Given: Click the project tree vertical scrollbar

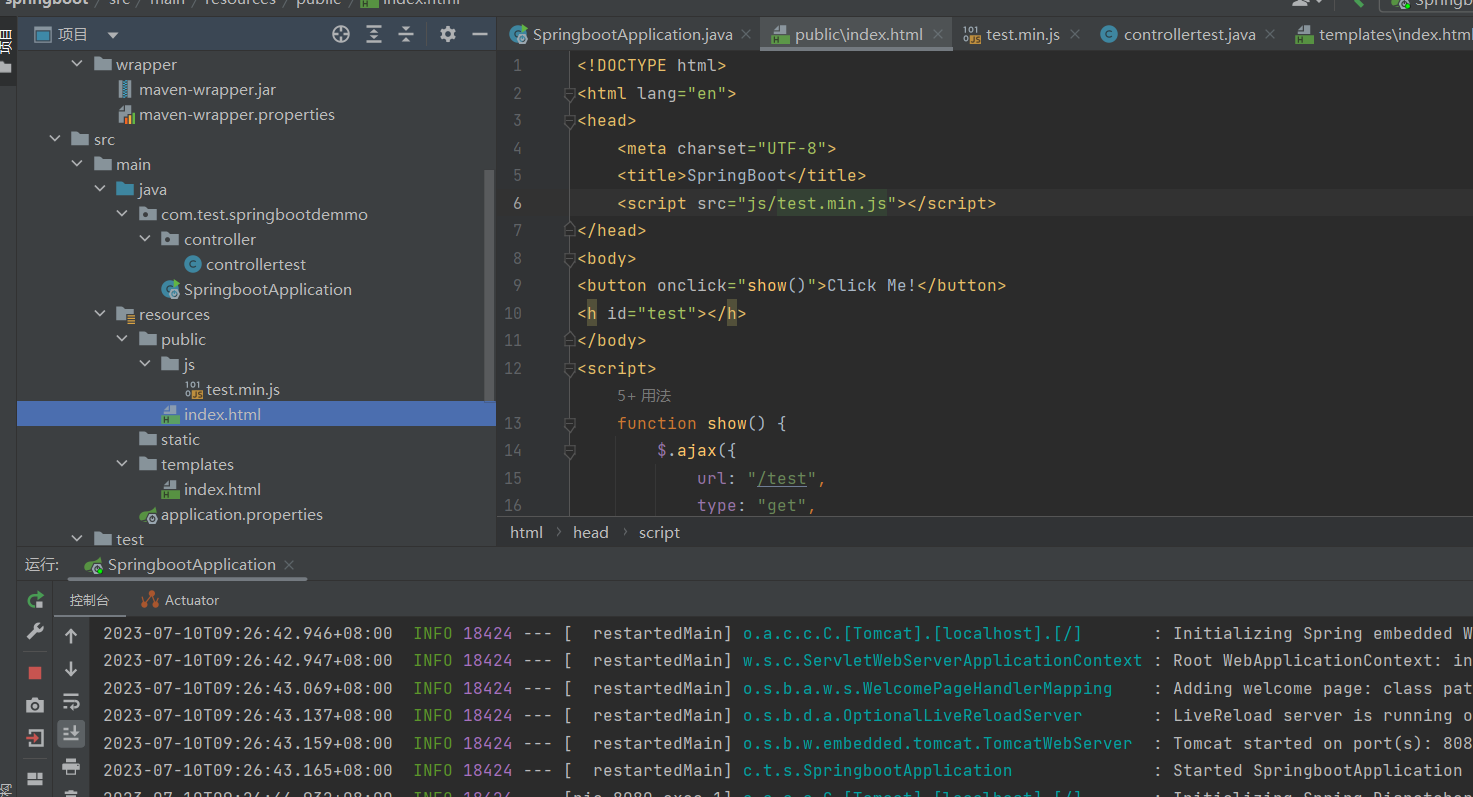Looking at the screenshot, I should point(489,285).
